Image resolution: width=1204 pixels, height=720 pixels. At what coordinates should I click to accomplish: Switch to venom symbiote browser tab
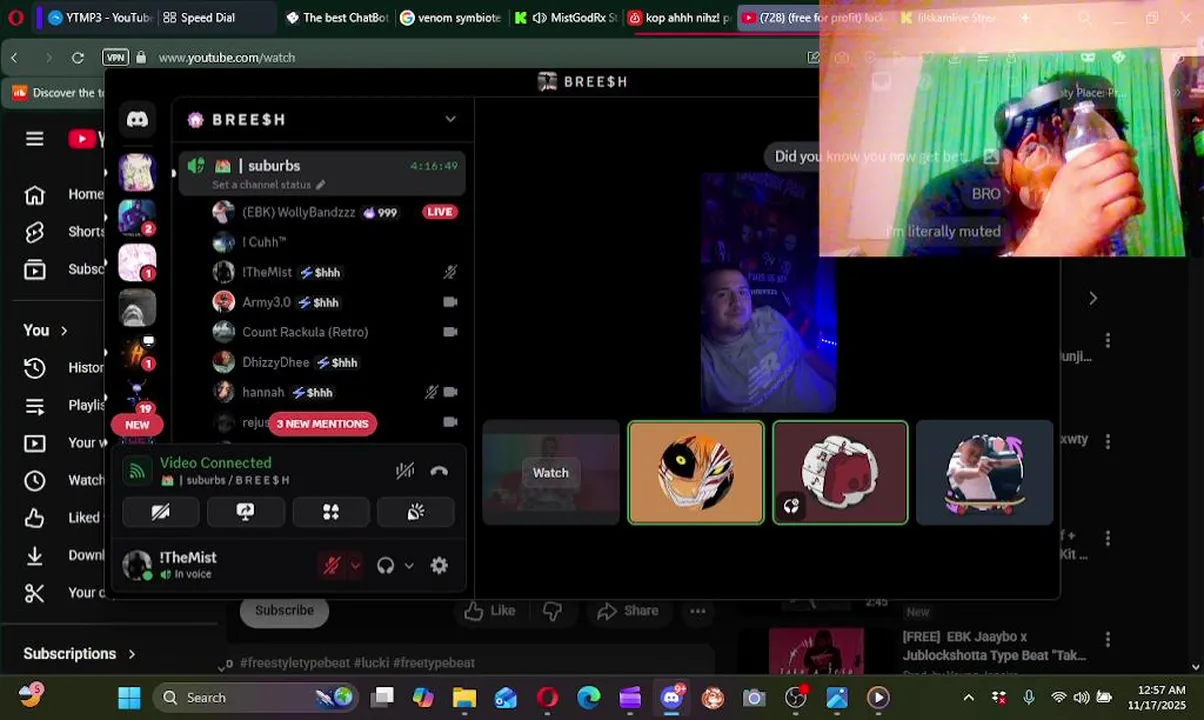pyautogui.click(x=450, y=18)
